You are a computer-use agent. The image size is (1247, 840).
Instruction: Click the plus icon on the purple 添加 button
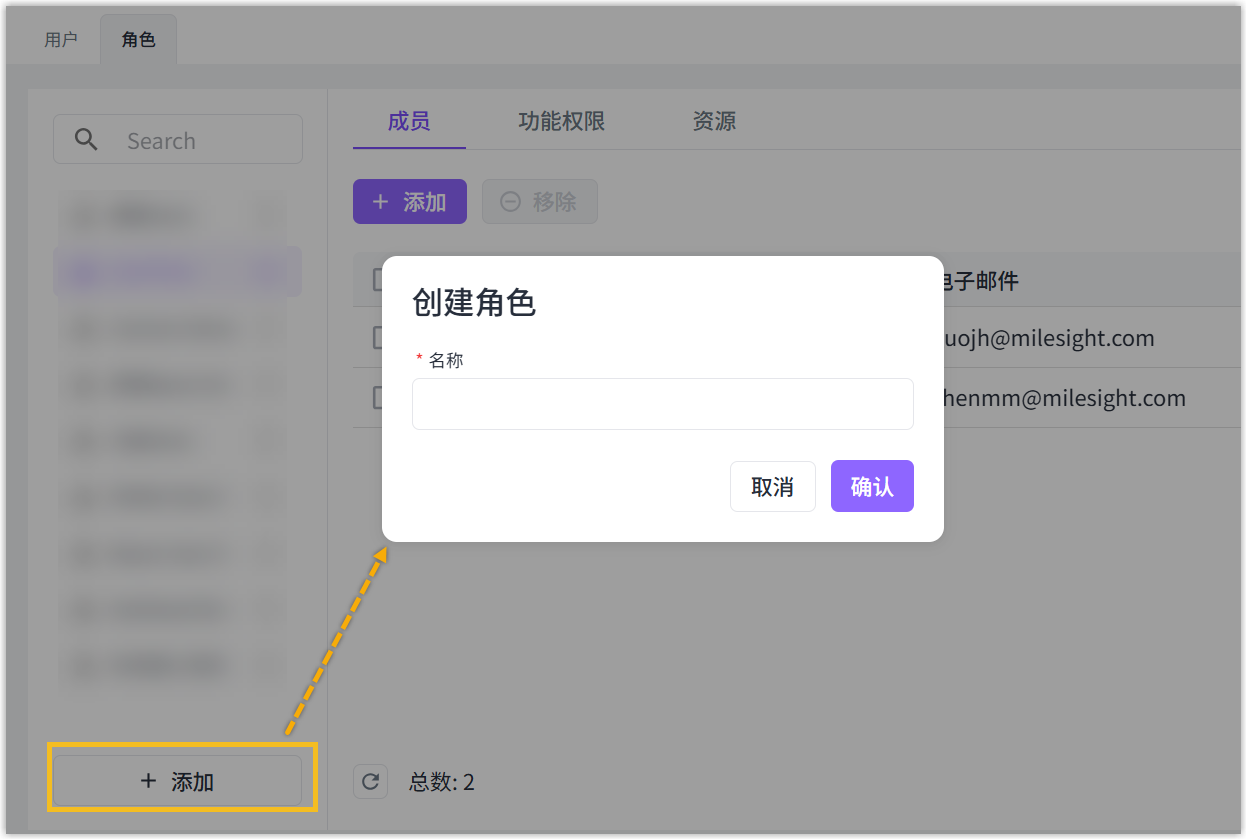[x=380, y=202]
